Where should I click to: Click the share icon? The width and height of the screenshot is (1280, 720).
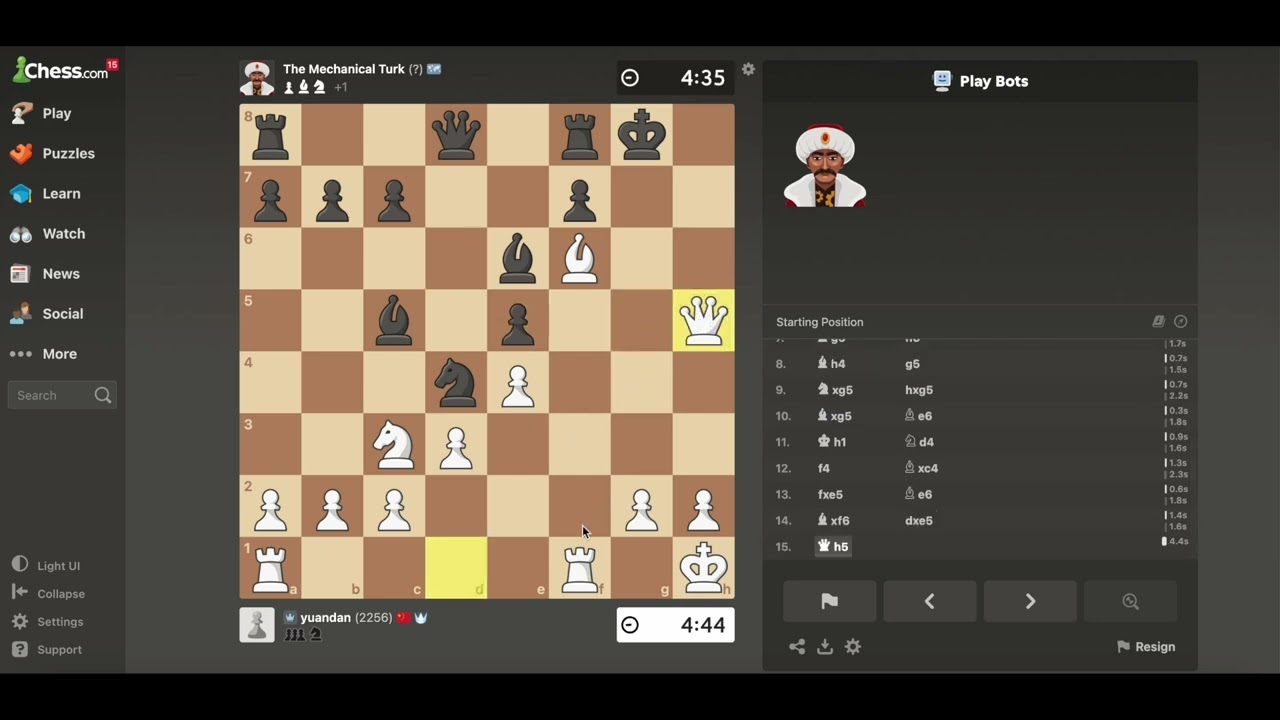coord(796,647)
